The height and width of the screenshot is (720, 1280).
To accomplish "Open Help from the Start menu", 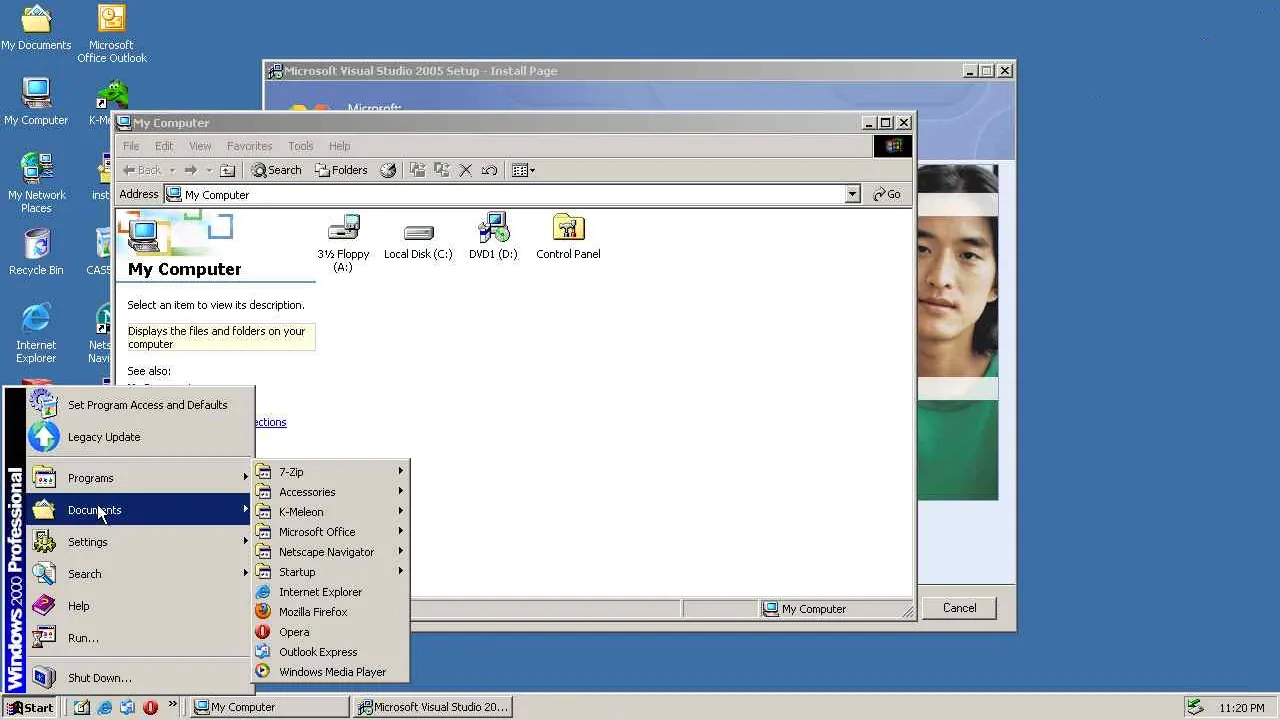I will coord(140,606).
